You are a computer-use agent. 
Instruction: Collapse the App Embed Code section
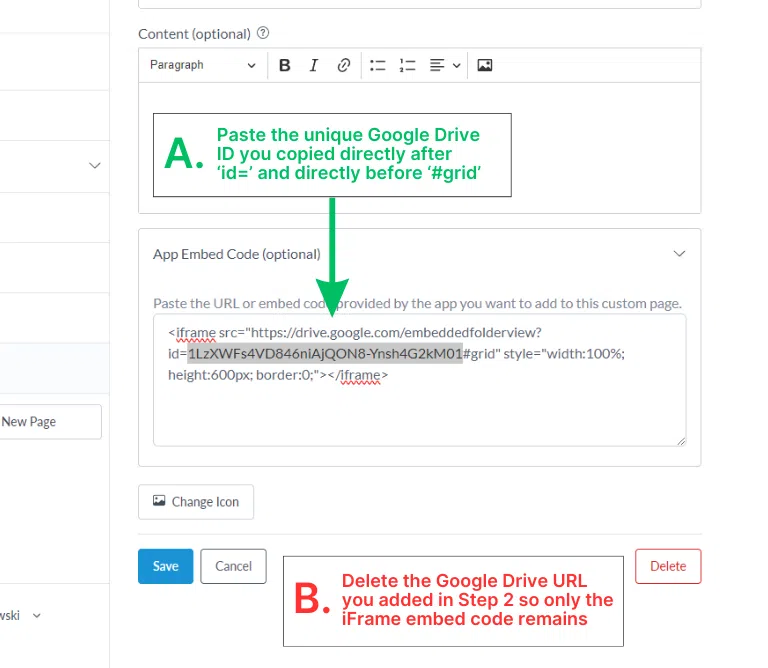click(679, 254)
